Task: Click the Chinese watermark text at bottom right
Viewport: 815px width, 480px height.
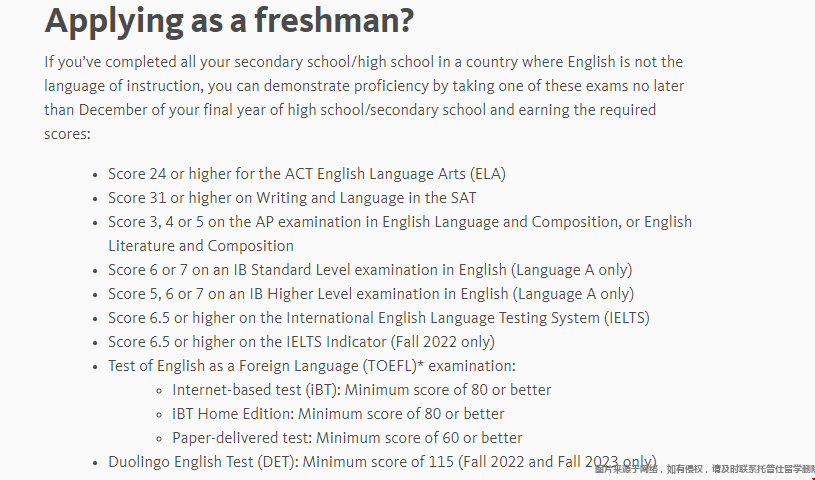Action: (704, 469)
